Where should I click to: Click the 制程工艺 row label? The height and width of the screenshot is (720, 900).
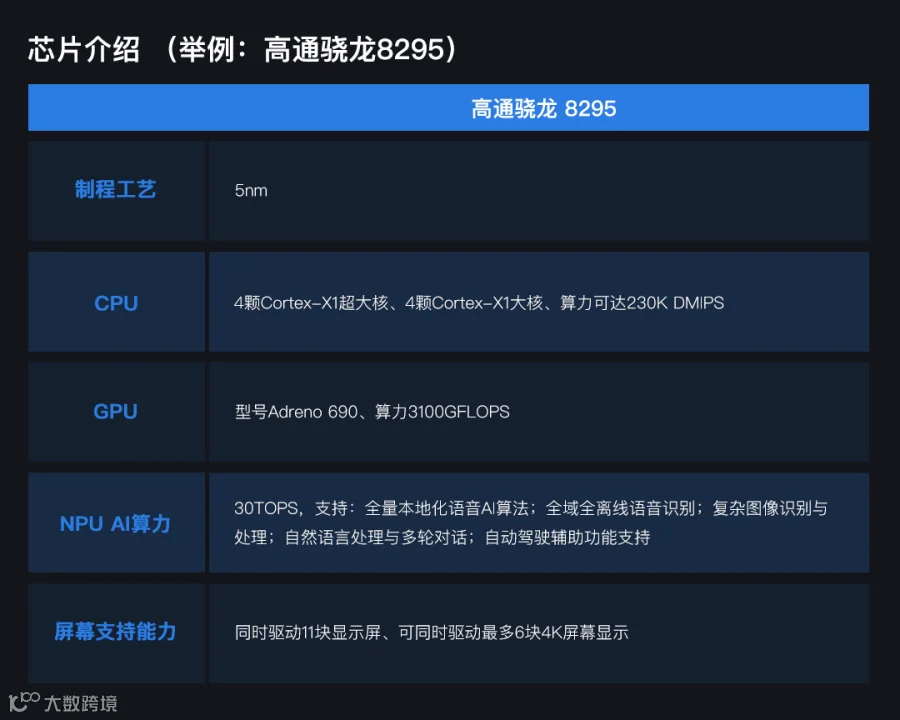[115, 189]
